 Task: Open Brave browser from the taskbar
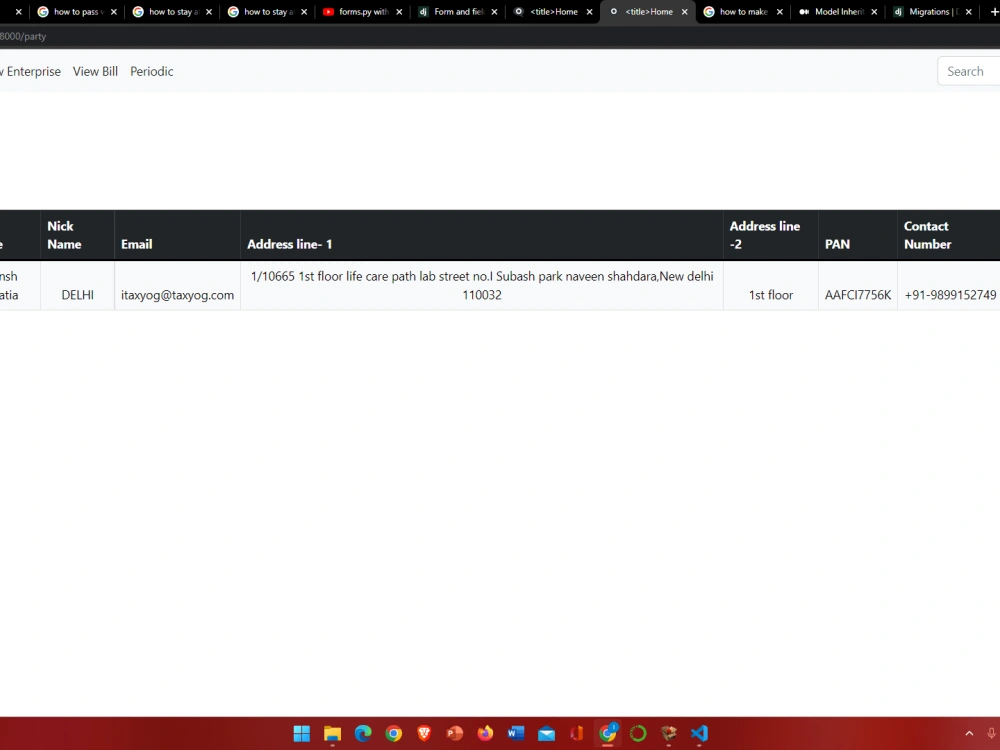tap(423, 733)
